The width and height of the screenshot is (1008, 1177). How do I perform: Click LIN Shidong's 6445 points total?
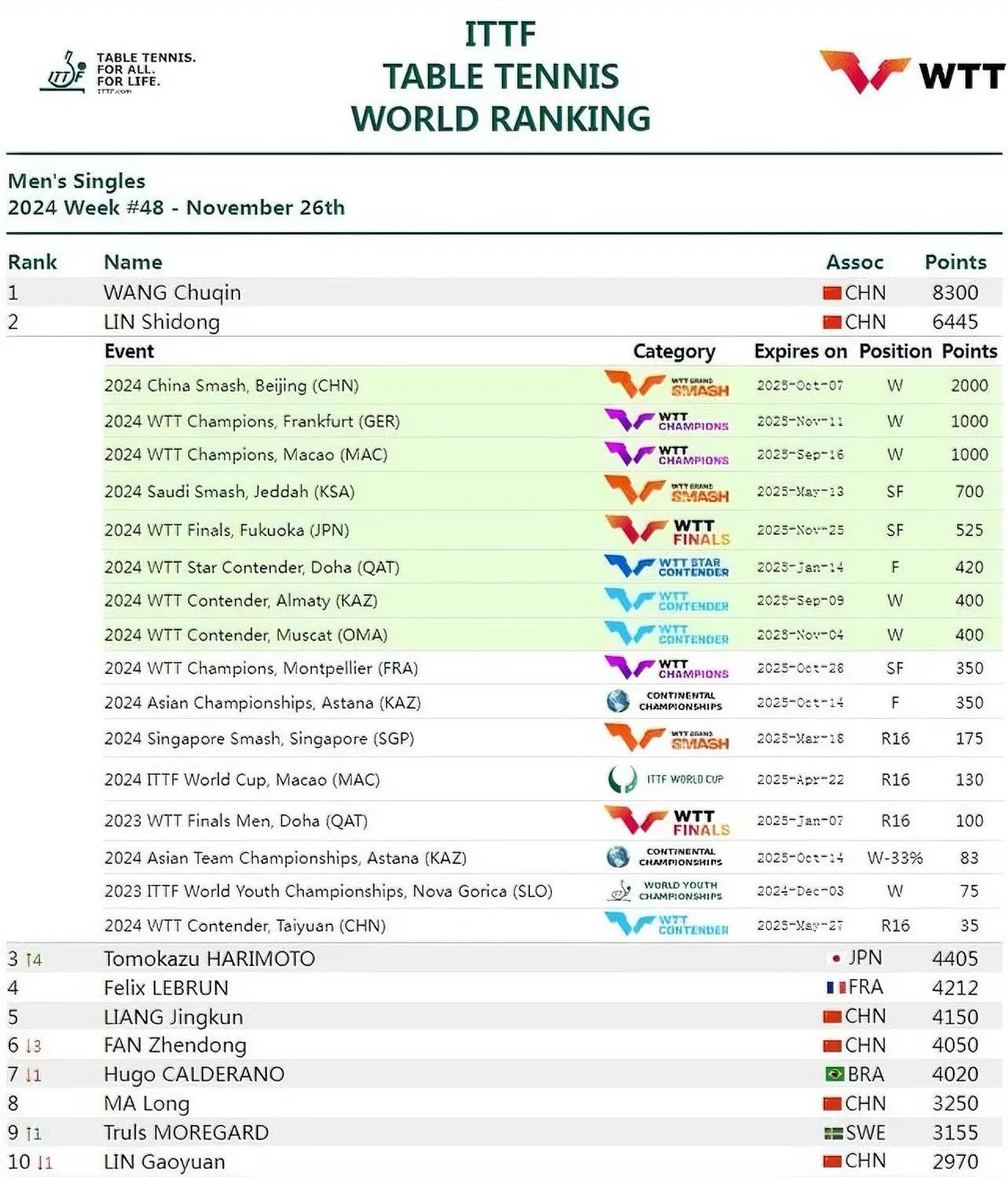tap(955, 322)
